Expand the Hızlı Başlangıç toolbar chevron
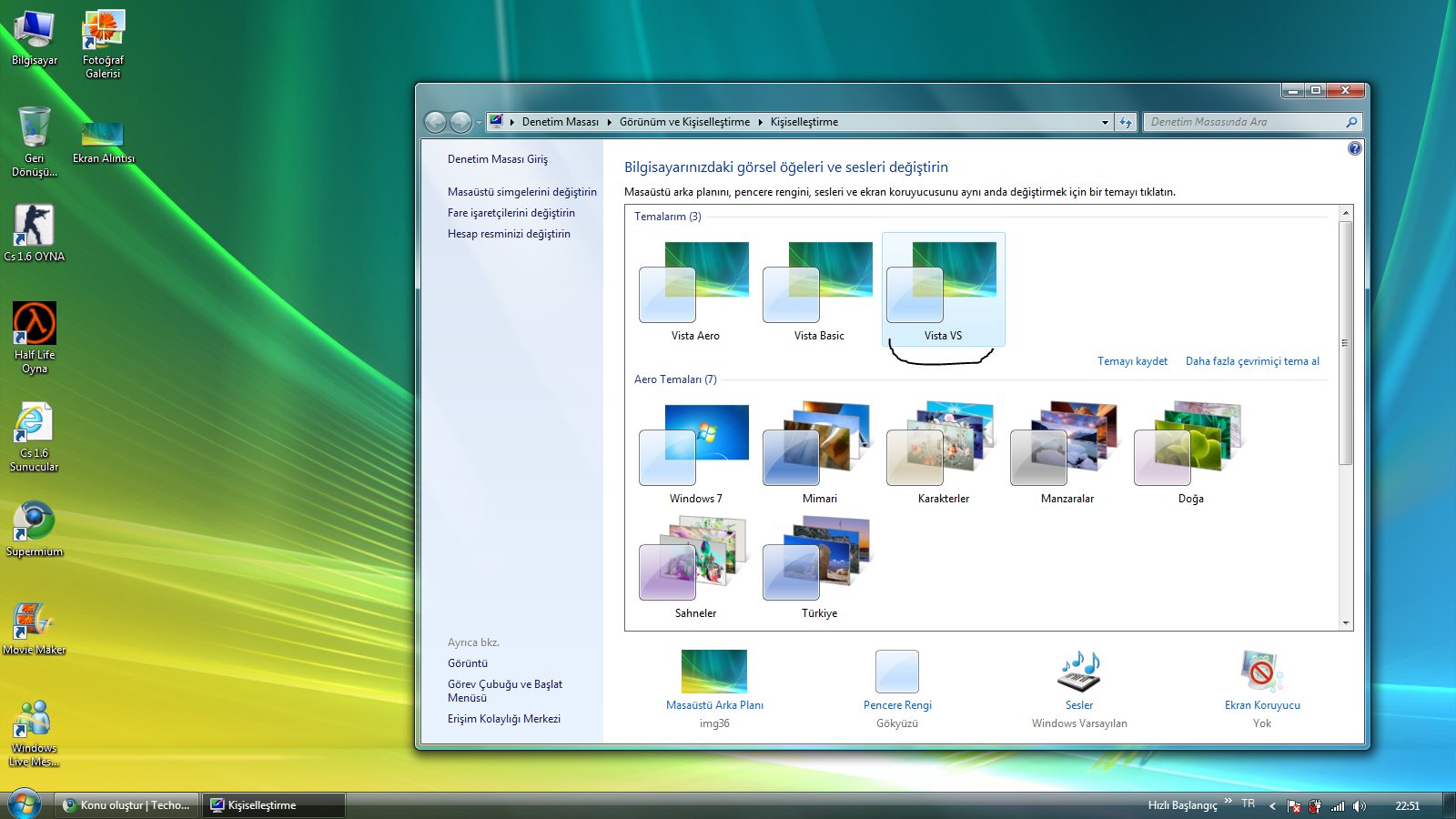The image size is (1456, 819). 1228,802
